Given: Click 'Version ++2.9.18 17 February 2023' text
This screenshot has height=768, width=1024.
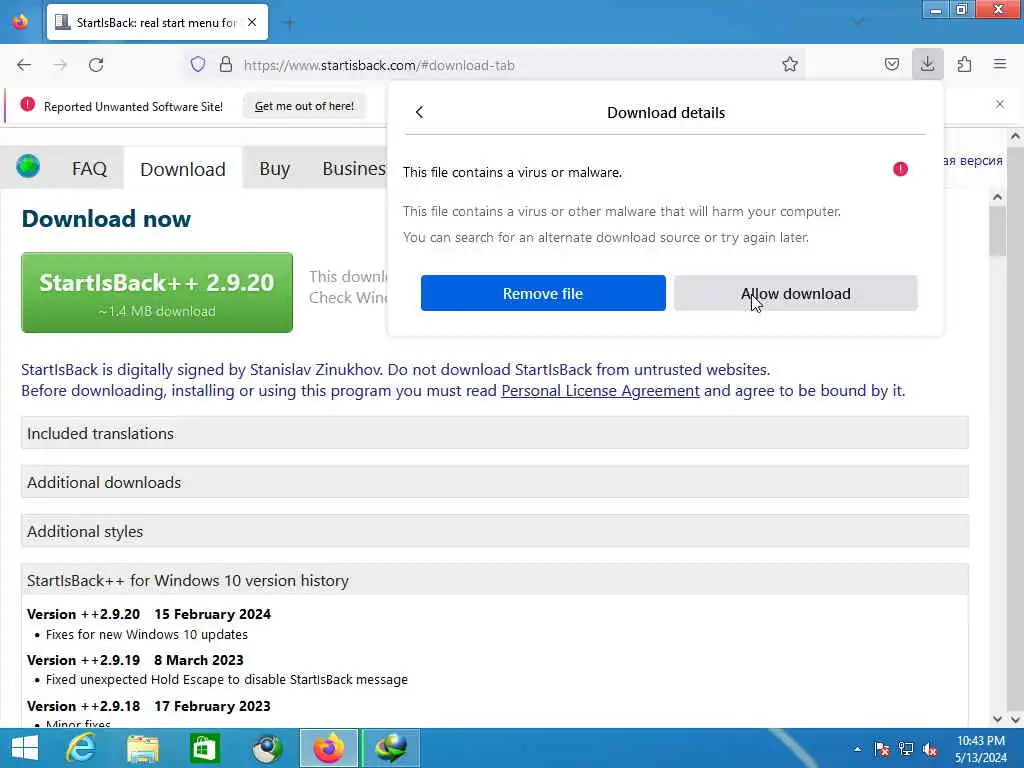Looking at the screenshot, I should click(x=149, y=706).
